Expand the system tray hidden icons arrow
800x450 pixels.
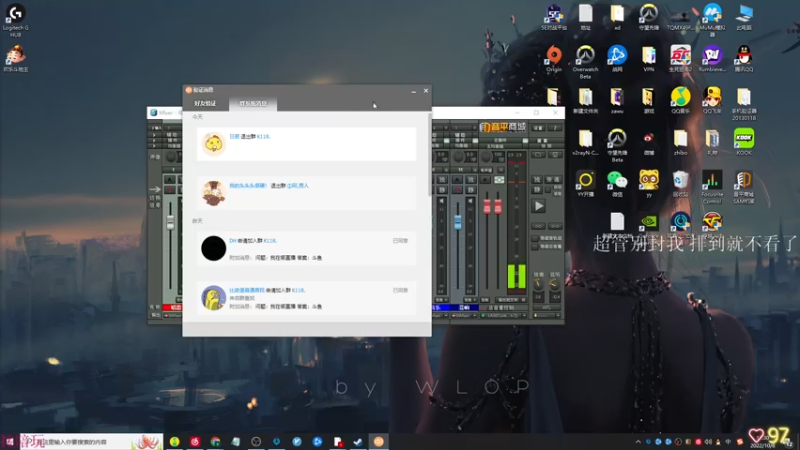point(638,442)
